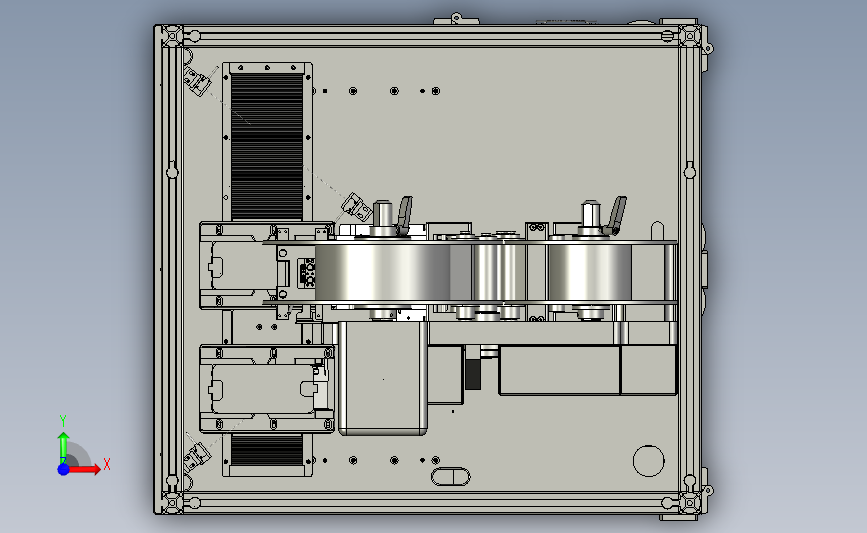Select the wide rectangular cover right of the motor

point(559,370)
